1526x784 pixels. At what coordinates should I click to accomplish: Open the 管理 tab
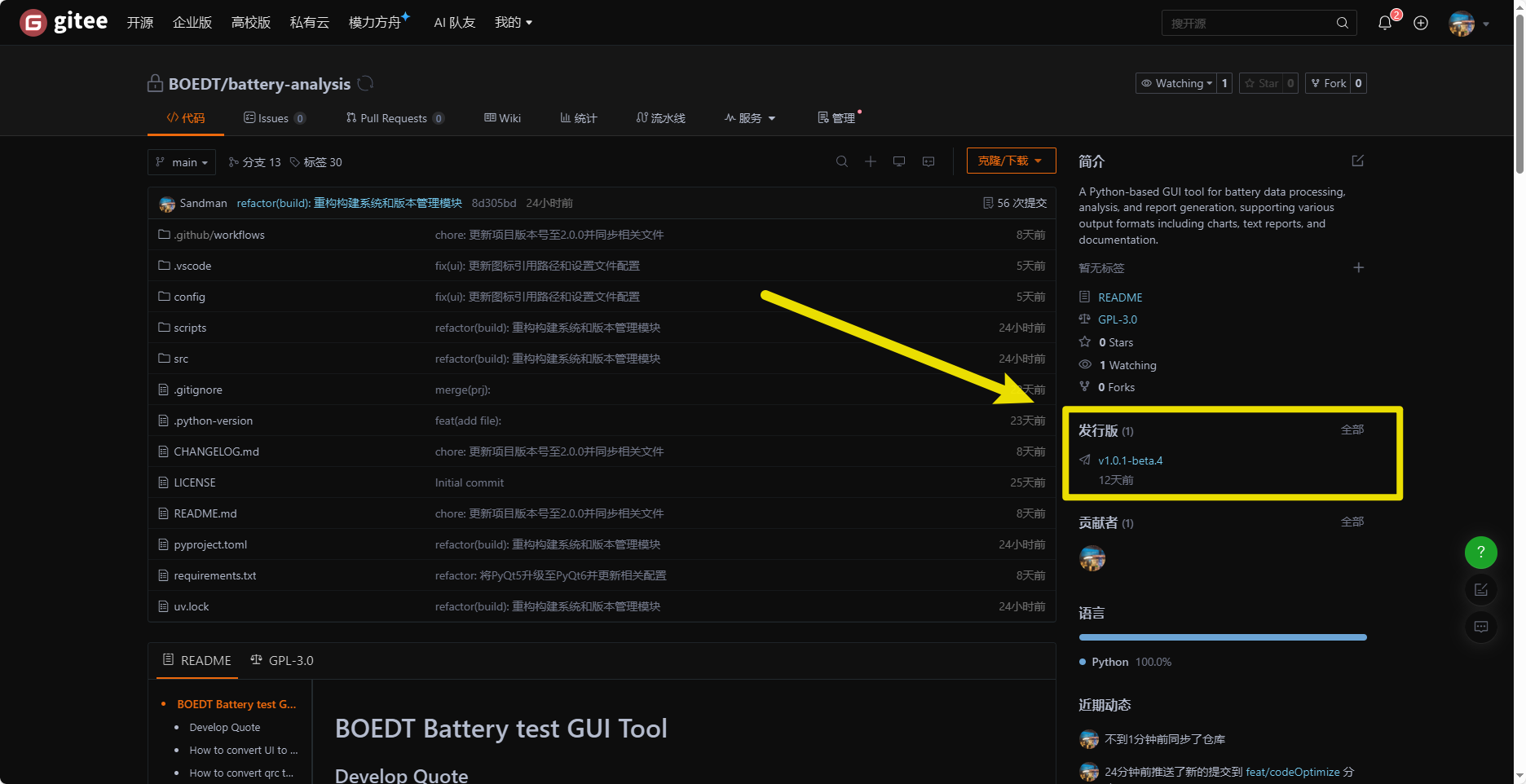(x=836, y=118)
